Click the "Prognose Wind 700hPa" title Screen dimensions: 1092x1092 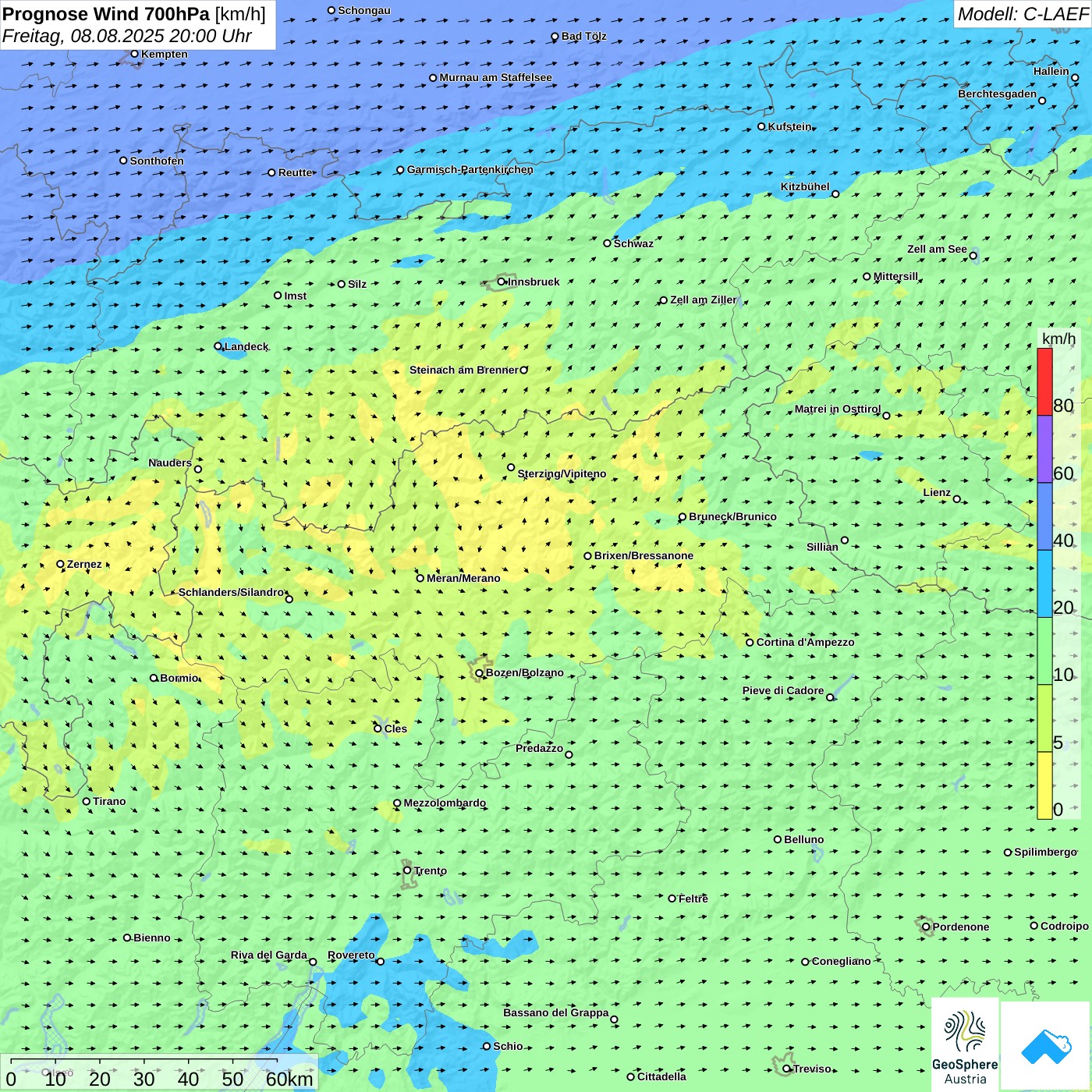click(x=106, y=14)
